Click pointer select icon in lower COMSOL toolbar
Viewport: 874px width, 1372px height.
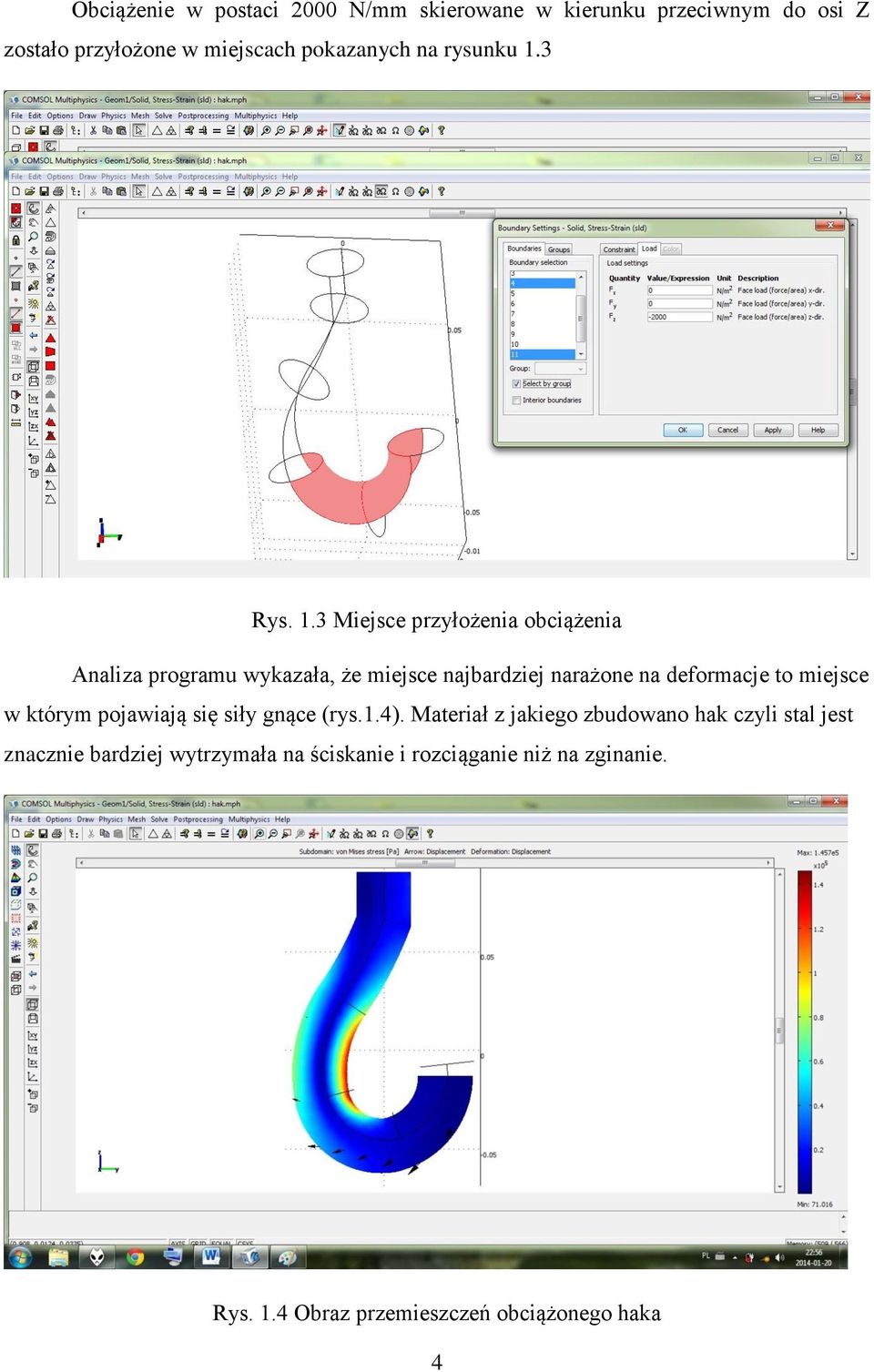(x=136, y=833)
